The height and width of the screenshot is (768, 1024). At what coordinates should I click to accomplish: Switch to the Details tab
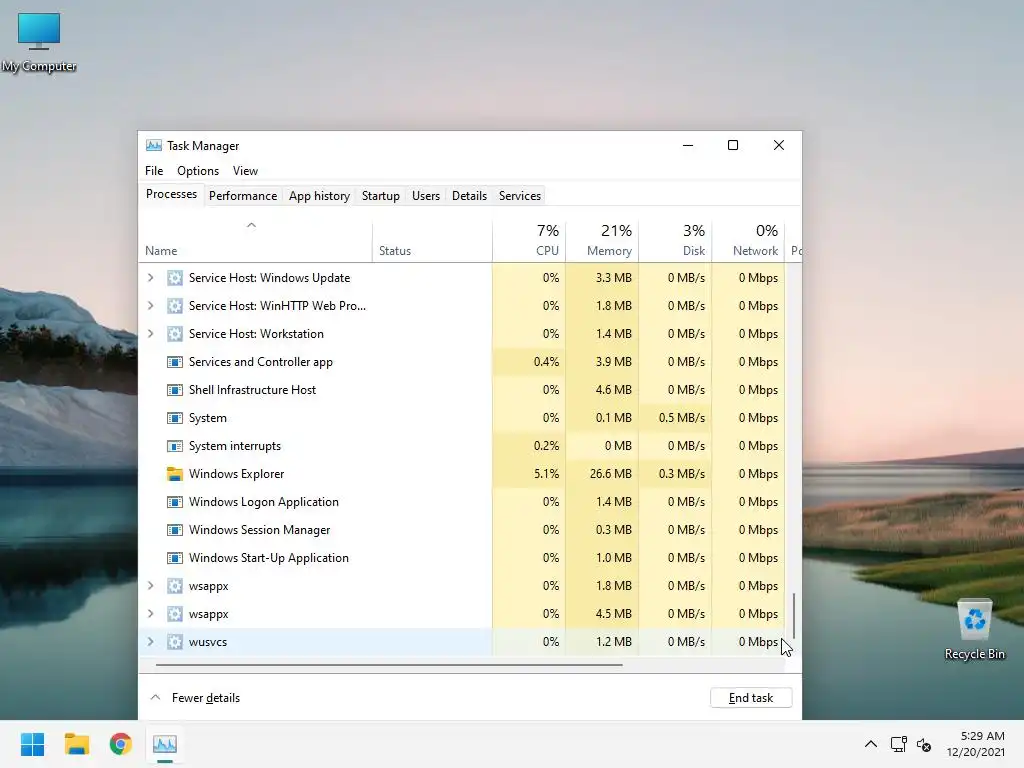[x=470, y=196]
